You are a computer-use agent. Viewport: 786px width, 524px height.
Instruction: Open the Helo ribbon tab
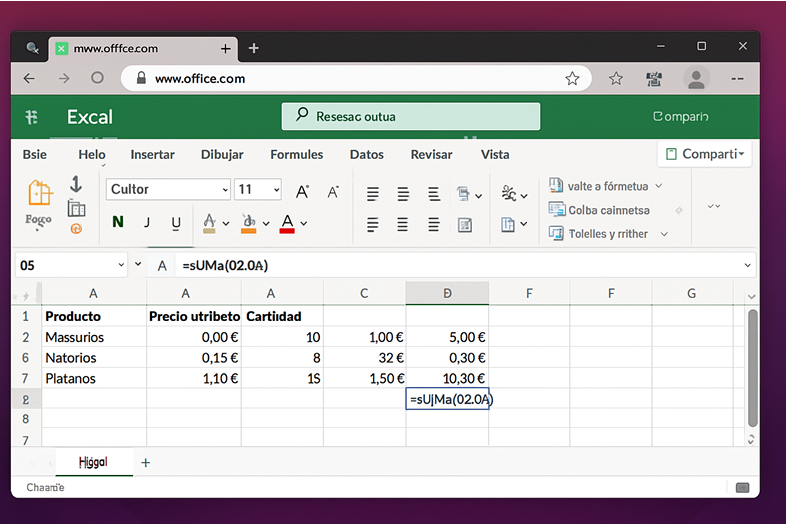coord(92,154)
